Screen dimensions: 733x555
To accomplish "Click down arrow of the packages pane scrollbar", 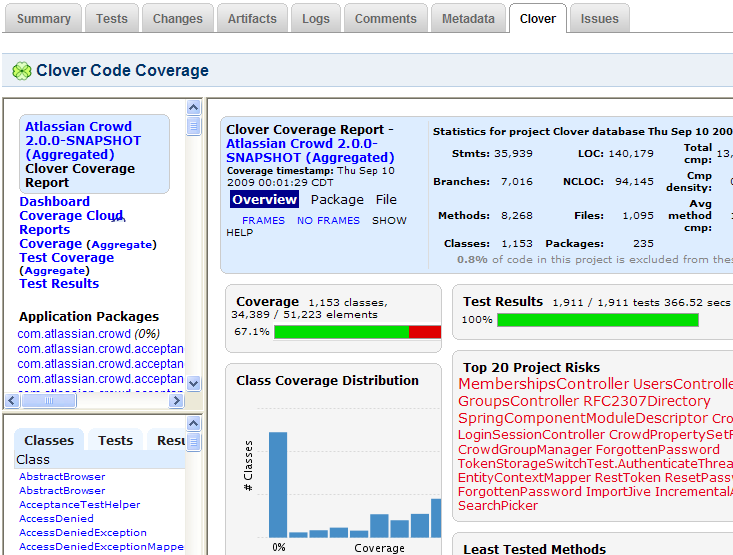I will point(194,383).
